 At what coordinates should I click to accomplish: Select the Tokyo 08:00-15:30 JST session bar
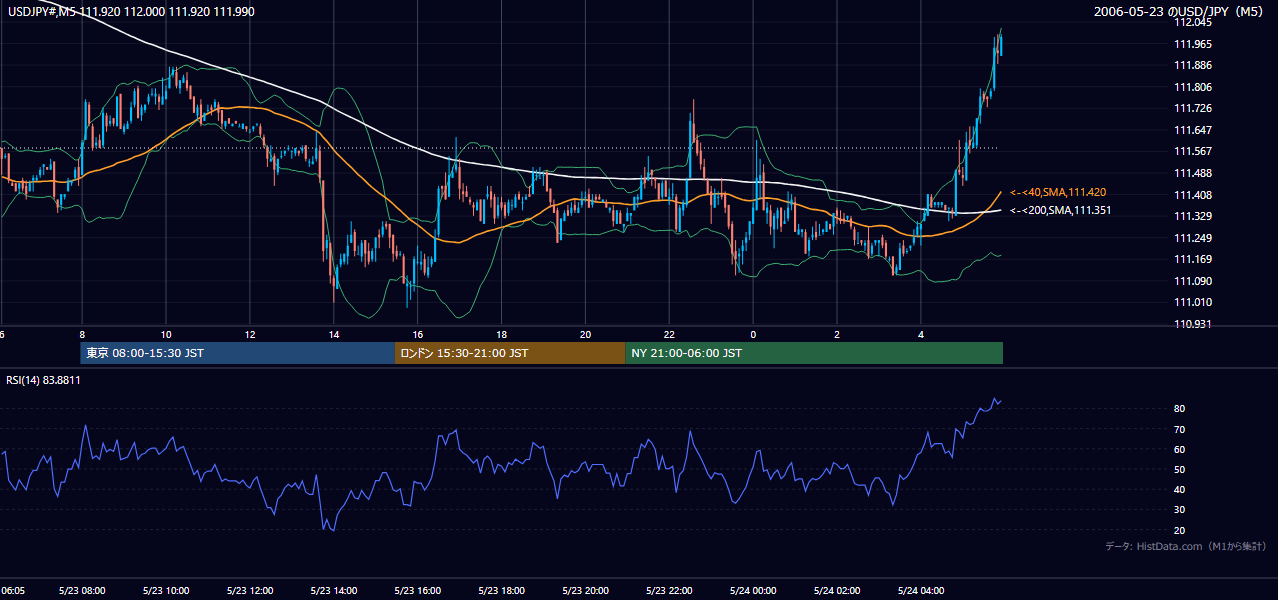[238, 353]
